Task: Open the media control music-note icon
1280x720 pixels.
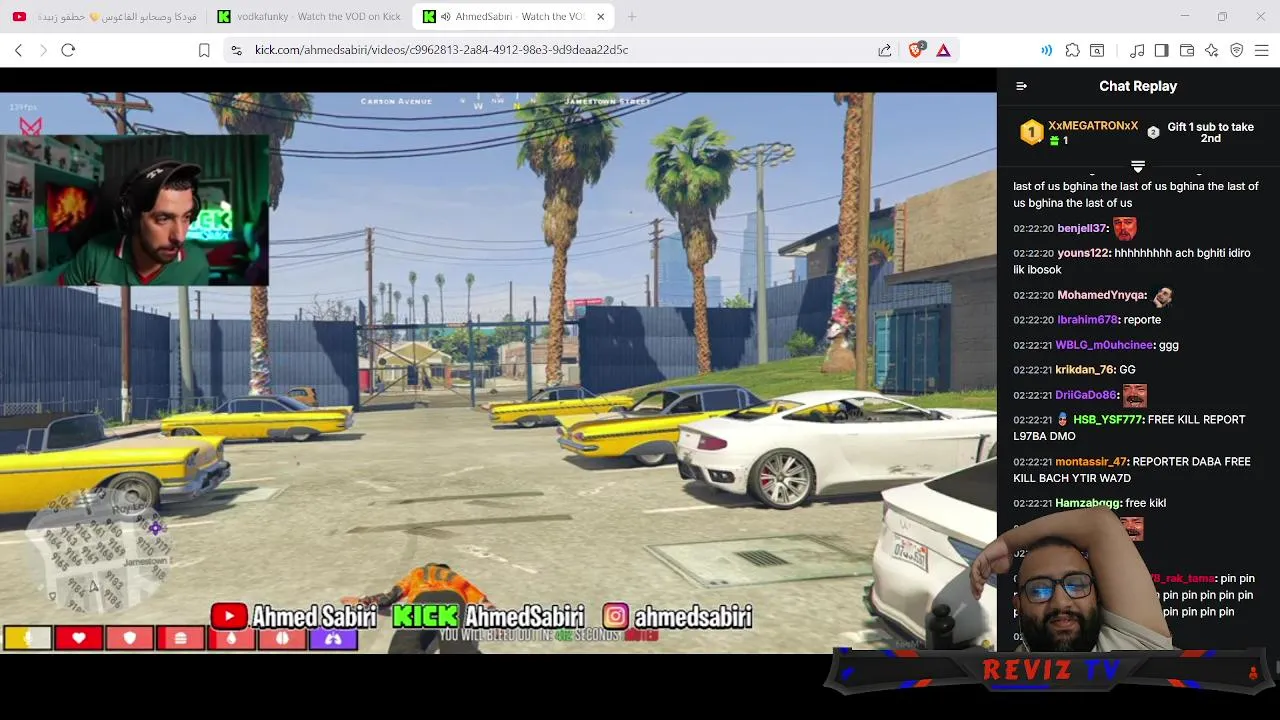Action: 1137,50
